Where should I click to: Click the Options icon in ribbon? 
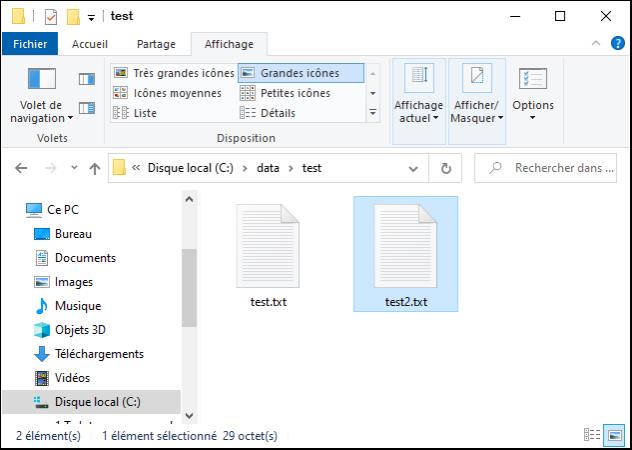point(532,80)
